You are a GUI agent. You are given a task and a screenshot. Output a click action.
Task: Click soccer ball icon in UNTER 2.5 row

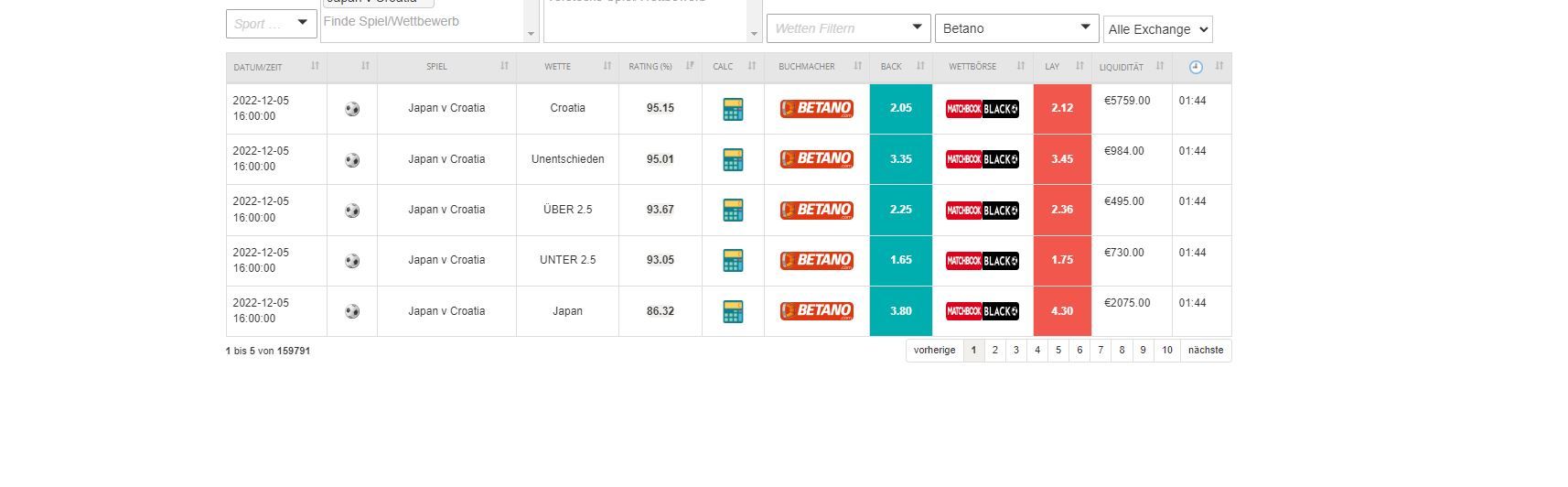352,261
